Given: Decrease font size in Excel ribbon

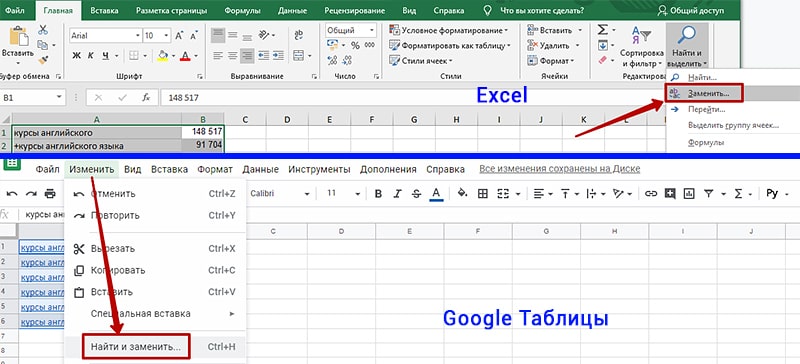Looking at the screenshot, I should 193,36.
